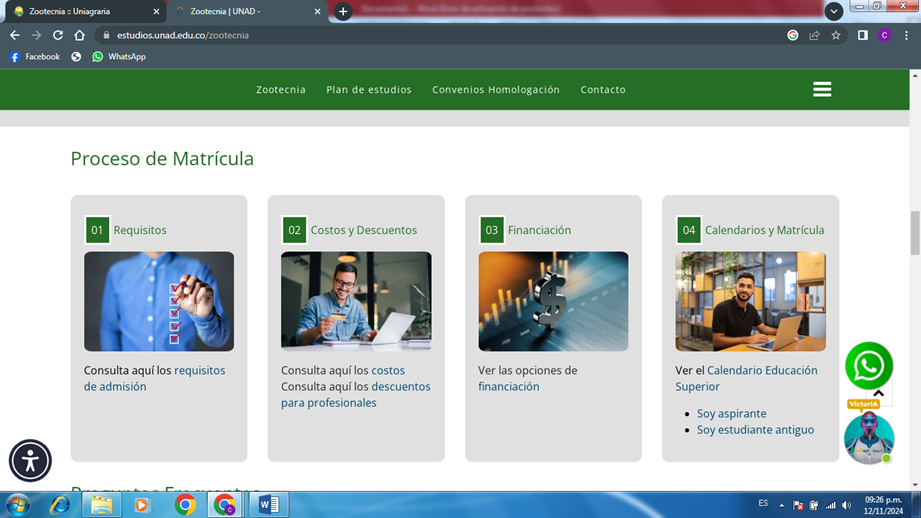Viewport: 921px width, 518px height.
Task: Click the page vertical scrollbar thumb
Action: tap(914, 234)
